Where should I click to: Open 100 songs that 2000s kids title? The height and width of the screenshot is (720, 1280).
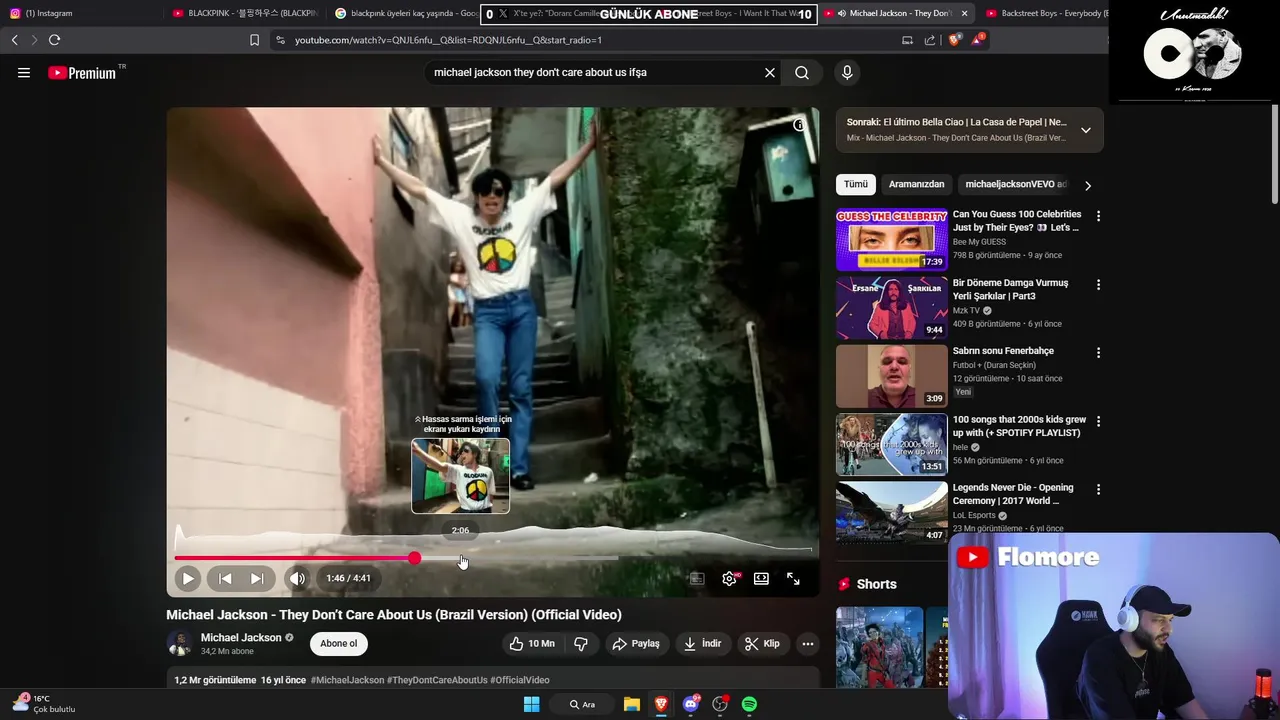(x=1019, y=426)
